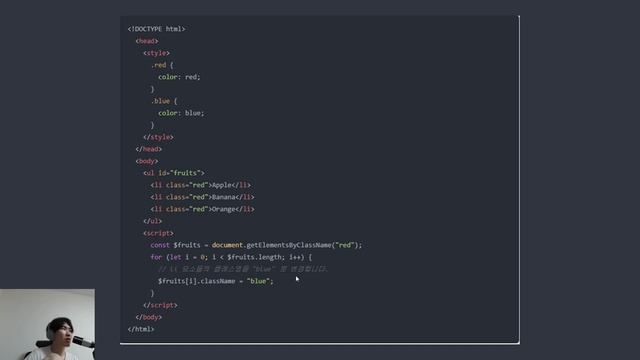This screenshot has height=360, width=640.
Task: Click the opening <body> tag
Action: [x=147, y=161]
